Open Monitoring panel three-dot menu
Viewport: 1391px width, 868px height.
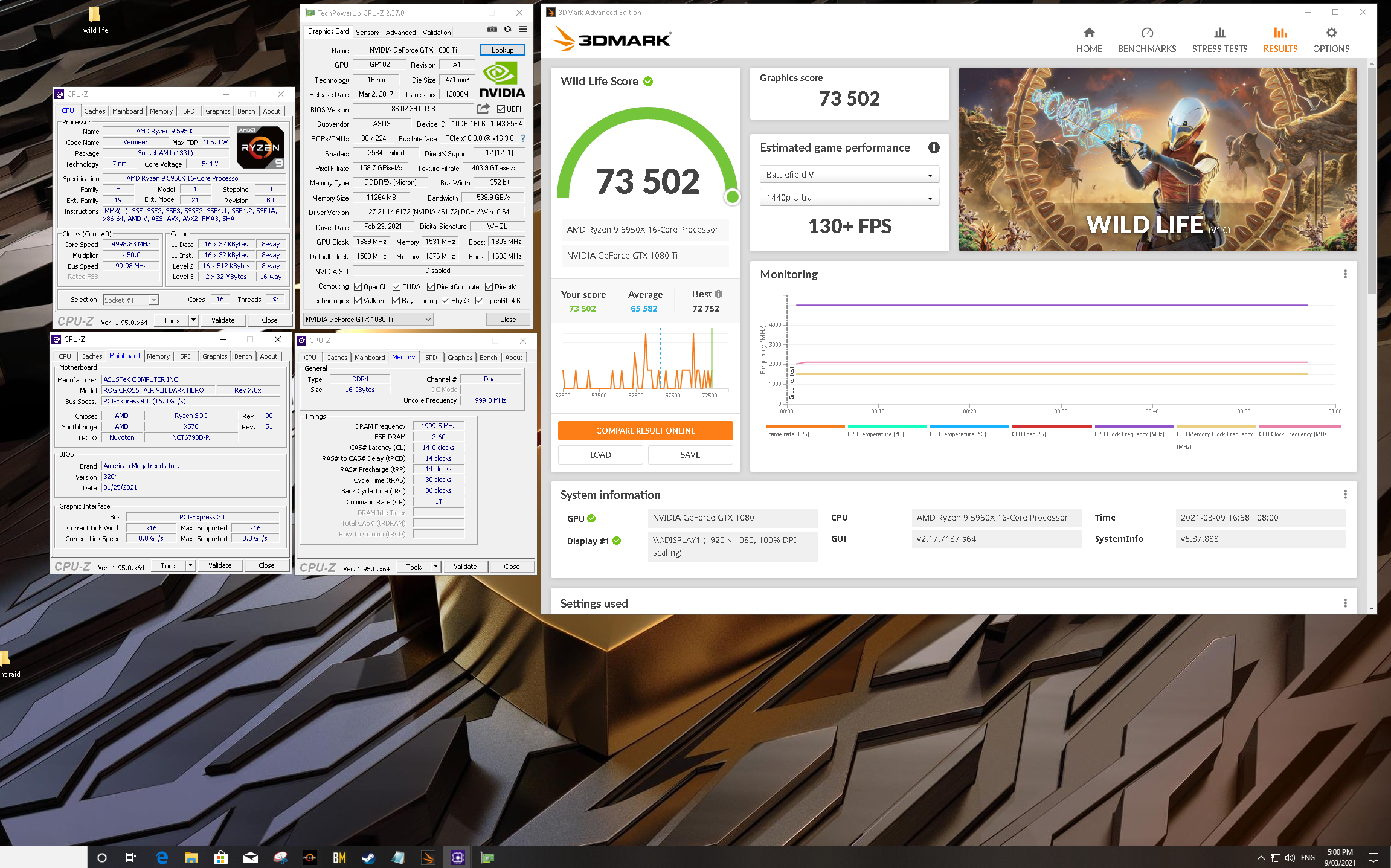tap(1345, 274)
